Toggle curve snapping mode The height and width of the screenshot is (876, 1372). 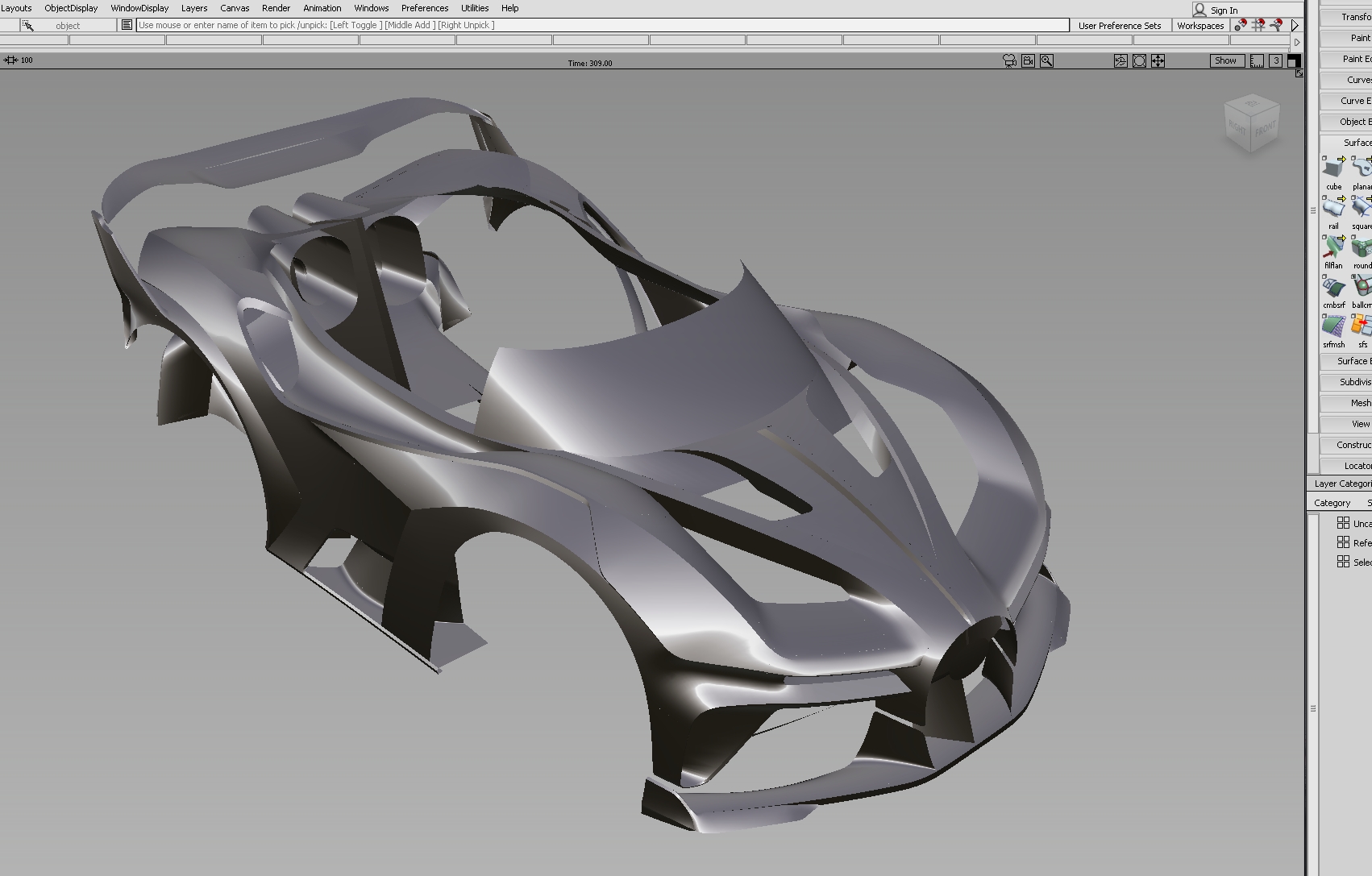click(x=1277, y=26)
